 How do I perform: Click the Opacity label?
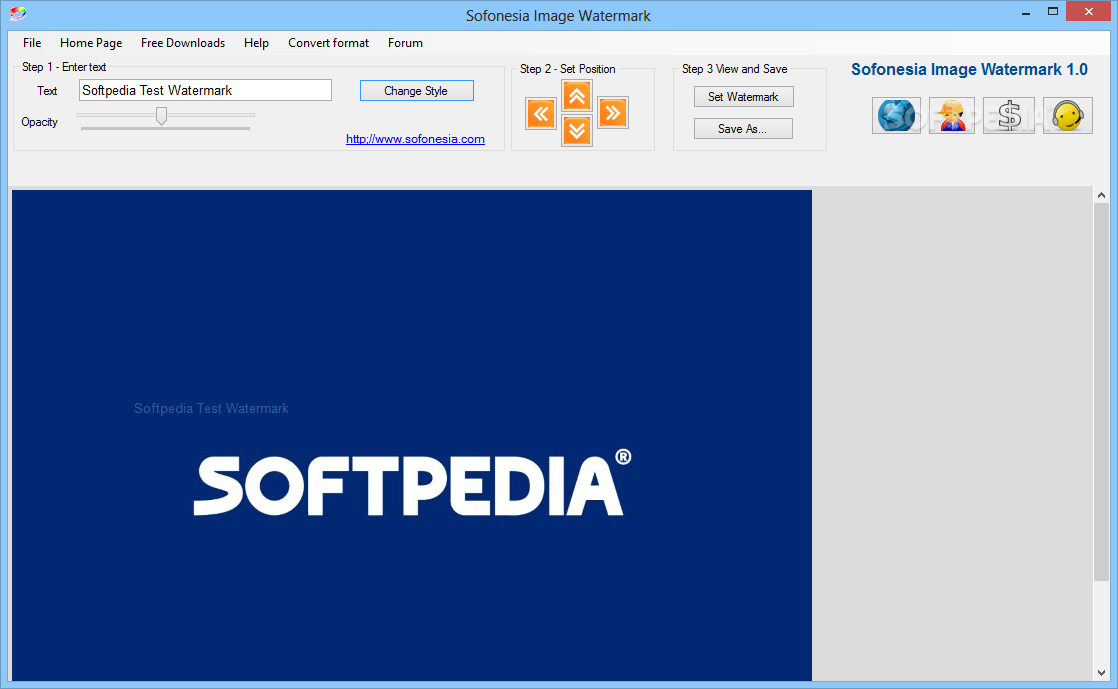point(39,122)
